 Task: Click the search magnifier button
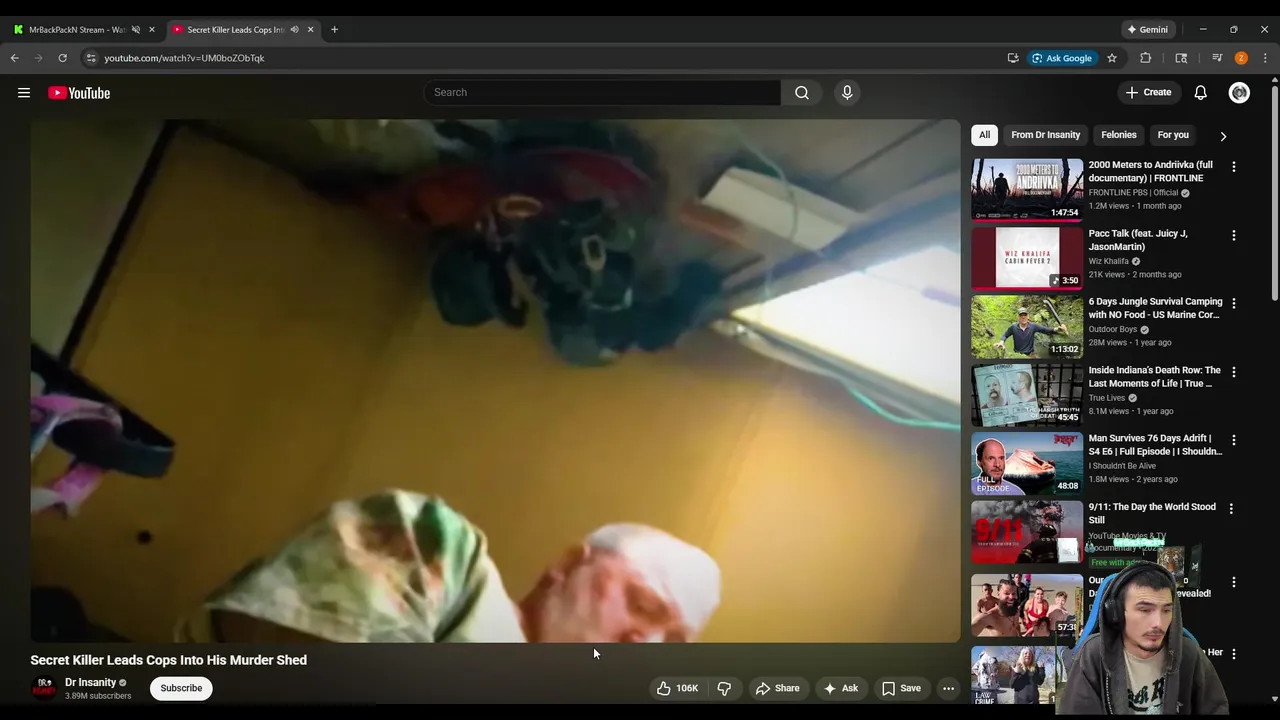coord(801,93)
